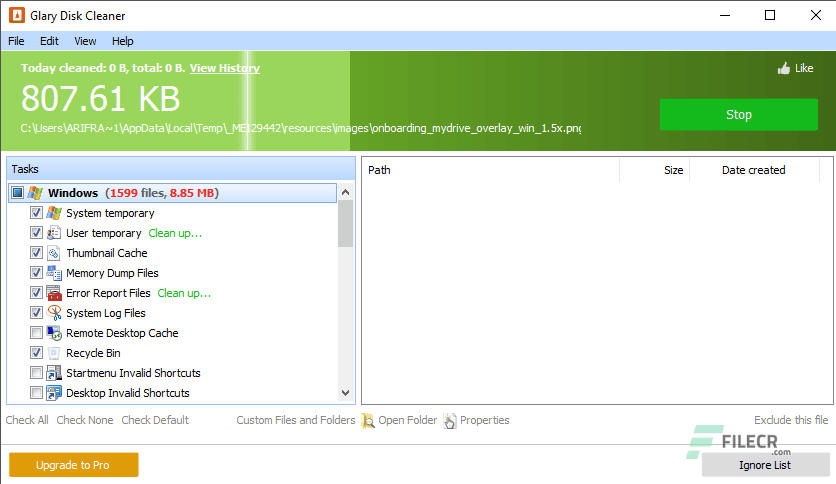Click the tasks list scroll down arrow
The height and width of the screenshot is (484, 836).
click(345, 393)
